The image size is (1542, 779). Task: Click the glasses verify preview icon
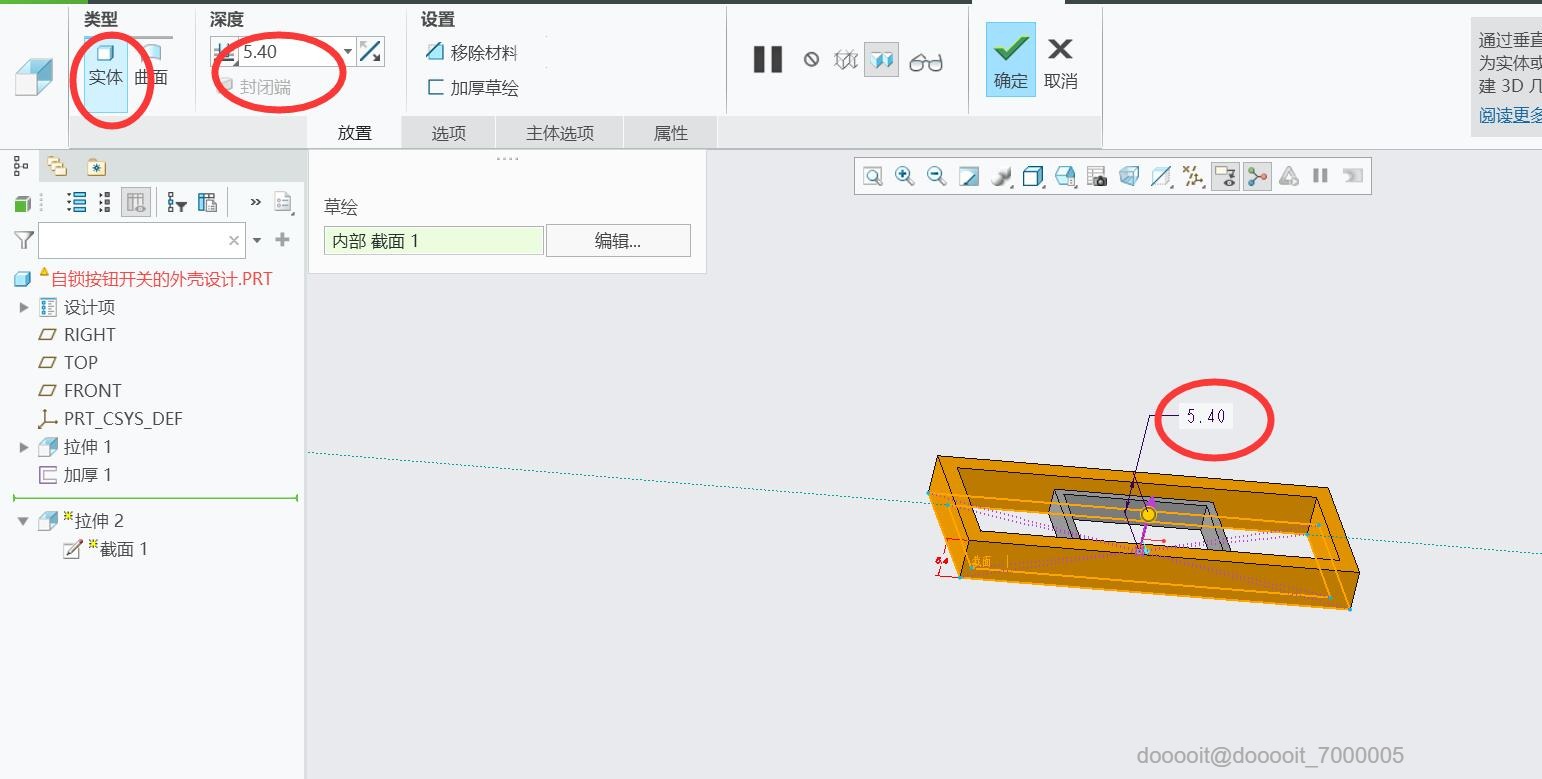coord(926,62)
